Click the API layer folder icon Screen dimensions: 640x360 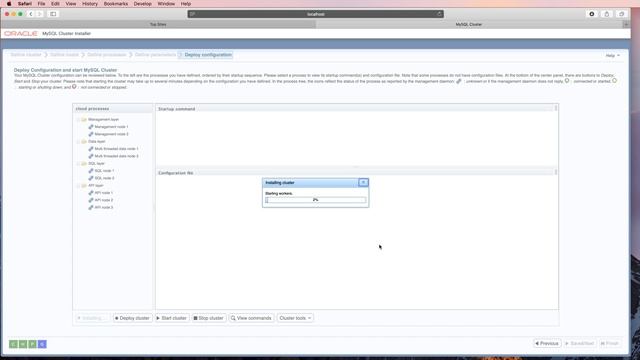pos(84,186)
